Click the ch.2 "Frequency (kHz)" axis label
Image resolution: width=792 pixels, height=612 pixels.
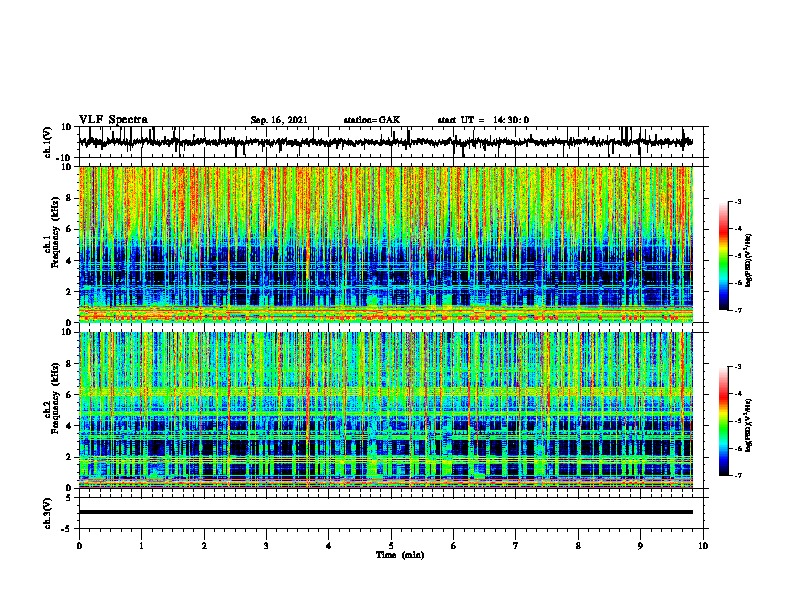click(x=55, y=398)
